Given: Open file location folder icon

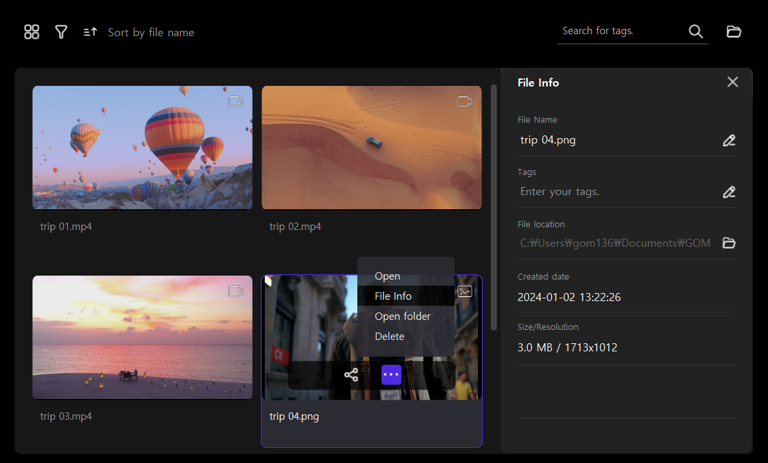Looking at the screenshot, I should click(729, 243).
